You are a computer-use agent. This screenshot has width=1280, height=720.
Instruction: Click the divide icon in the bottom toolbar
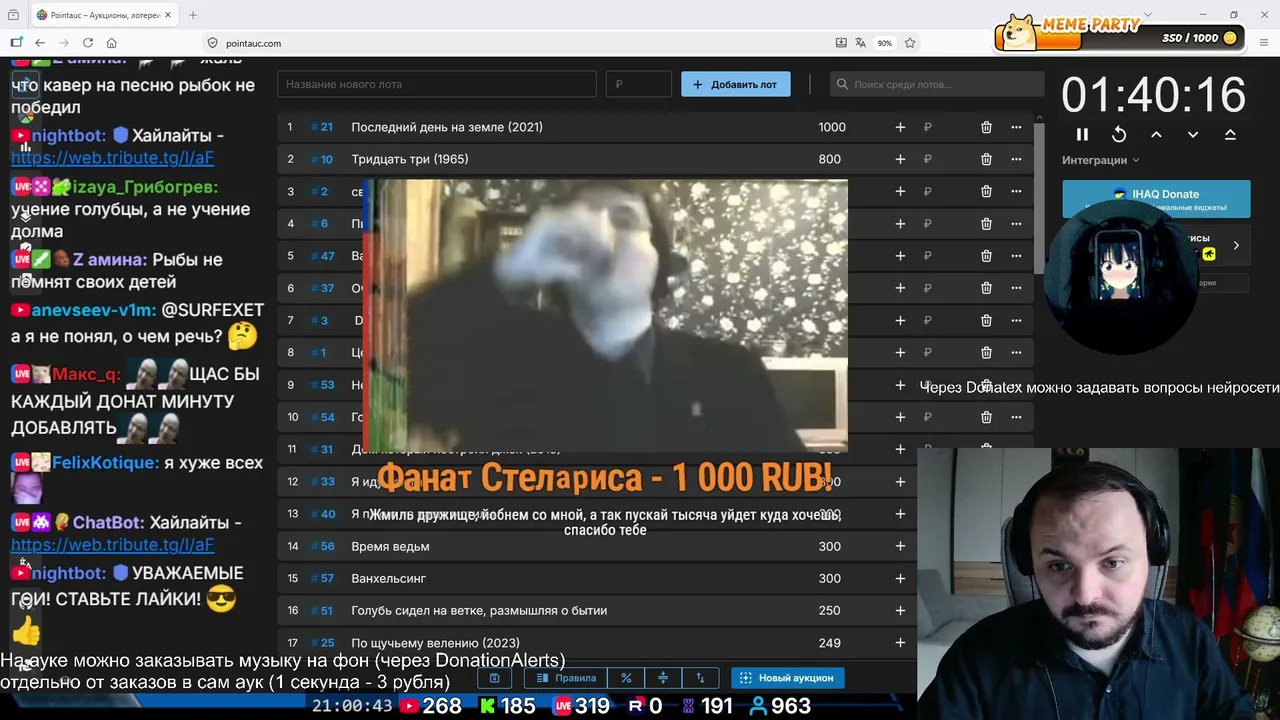(663, 678)
